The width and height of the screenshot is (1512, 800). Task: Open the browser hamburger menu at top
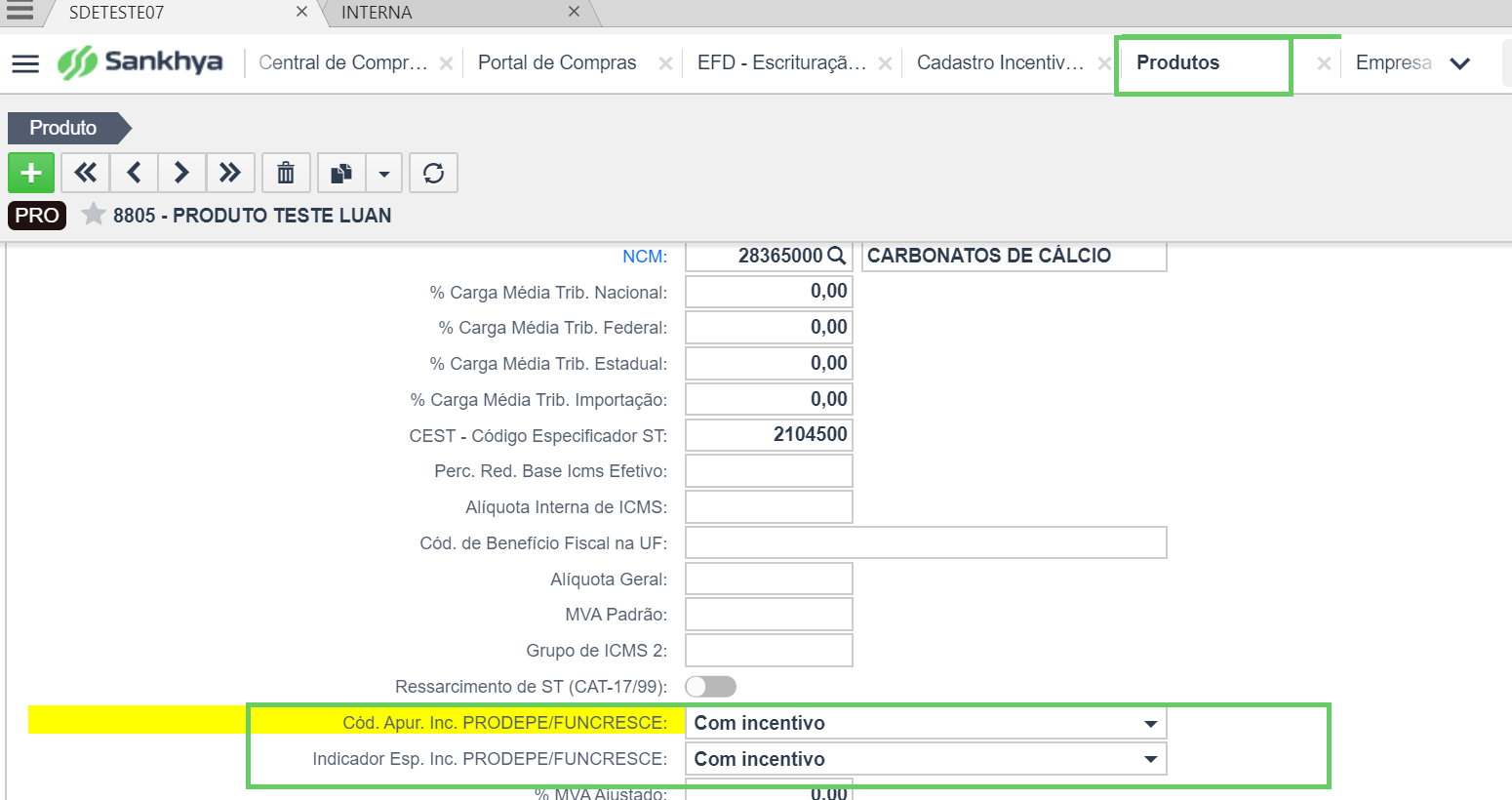(20, 10)
